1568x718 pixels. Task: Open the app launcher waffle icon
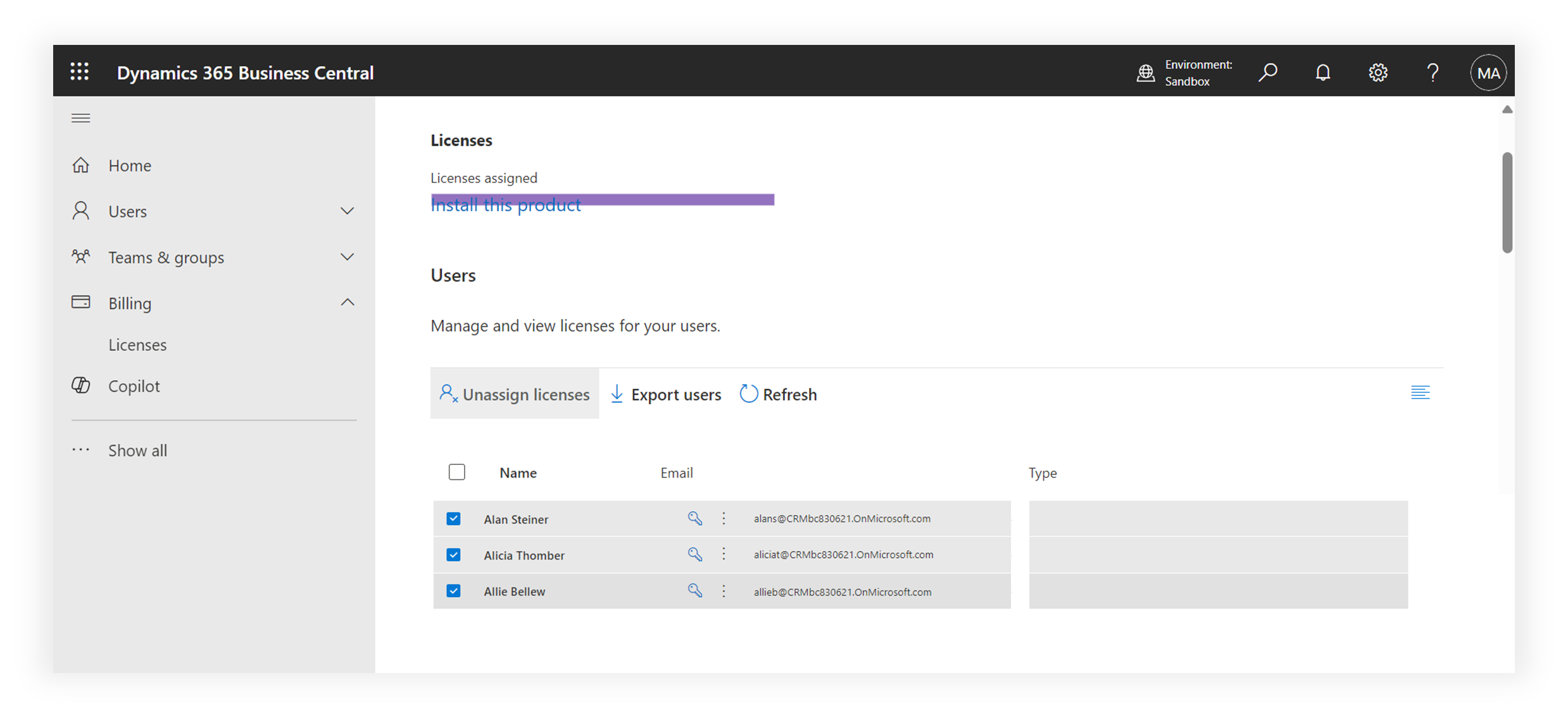(x=79, y=72)
